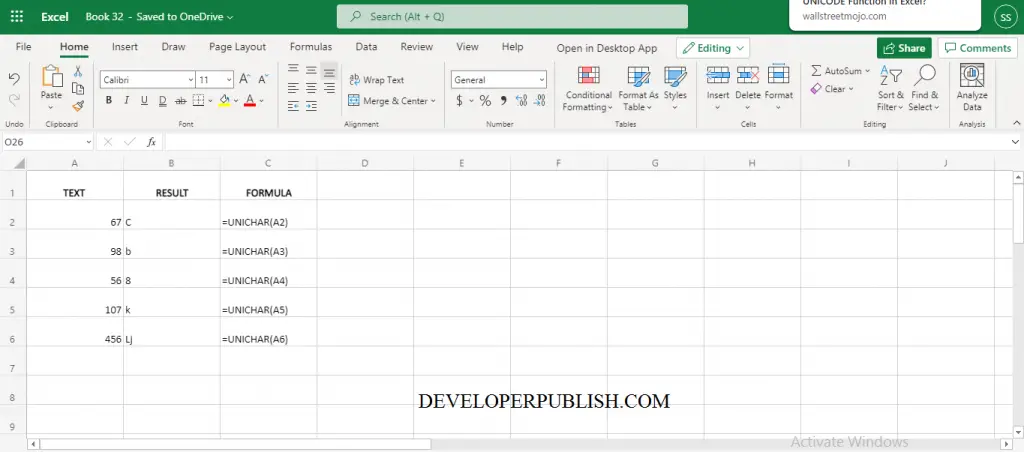
Task: Open the app launcher waffle icon
Action: 16,16
